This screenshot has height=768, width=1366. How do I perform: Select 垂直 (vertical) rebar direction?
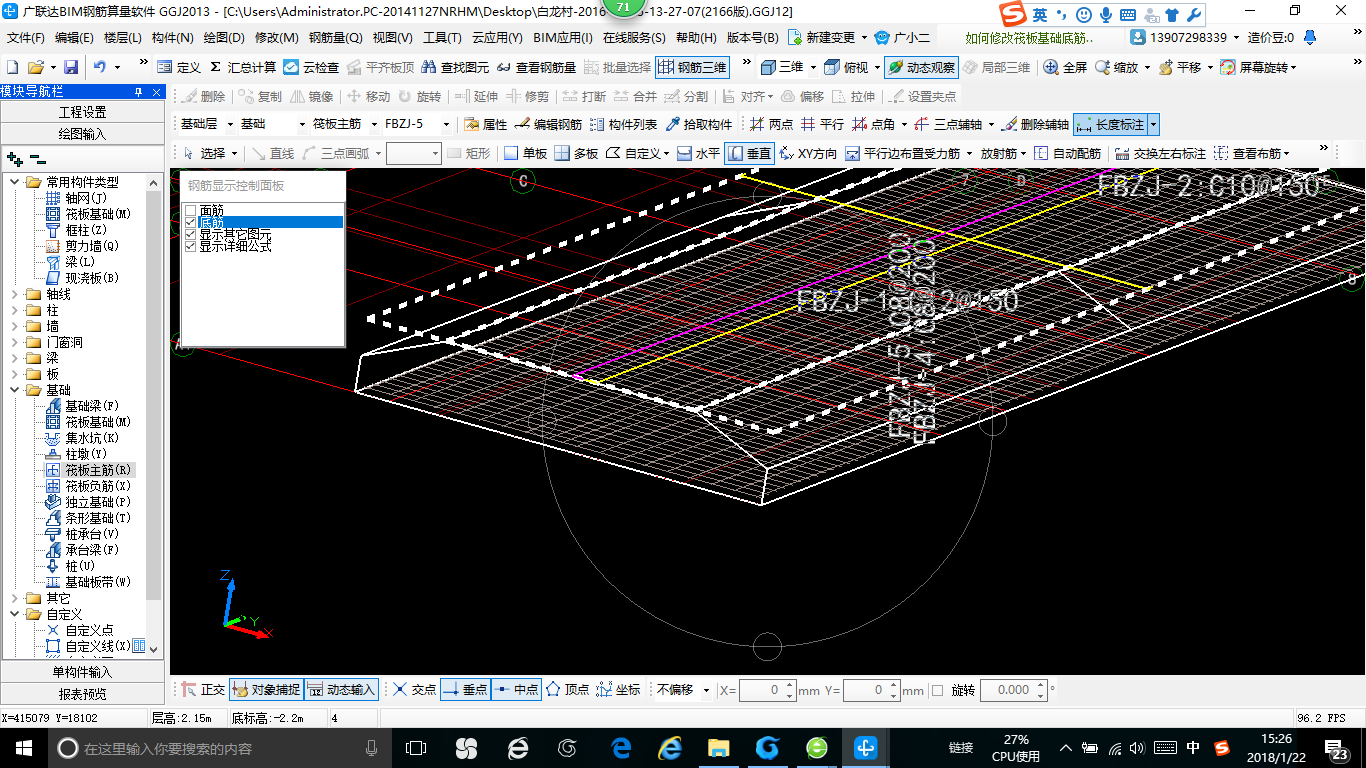749,153
